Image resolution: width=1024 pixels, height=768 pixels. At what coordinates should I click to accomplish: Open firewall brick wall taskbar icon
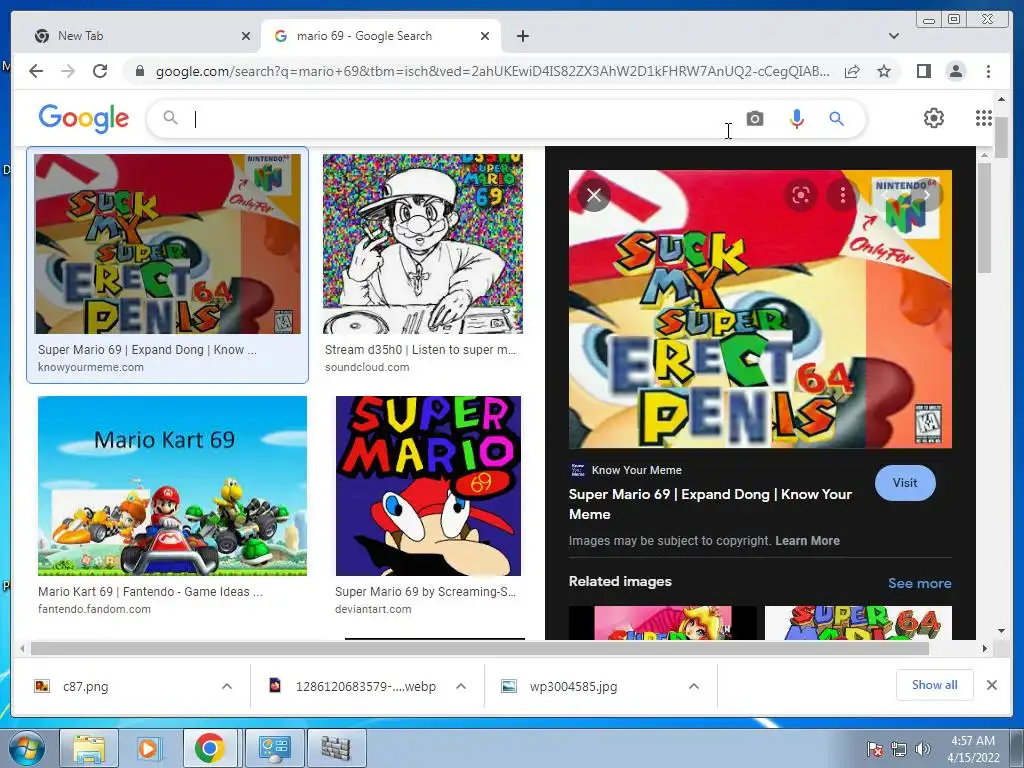point(336,748)
